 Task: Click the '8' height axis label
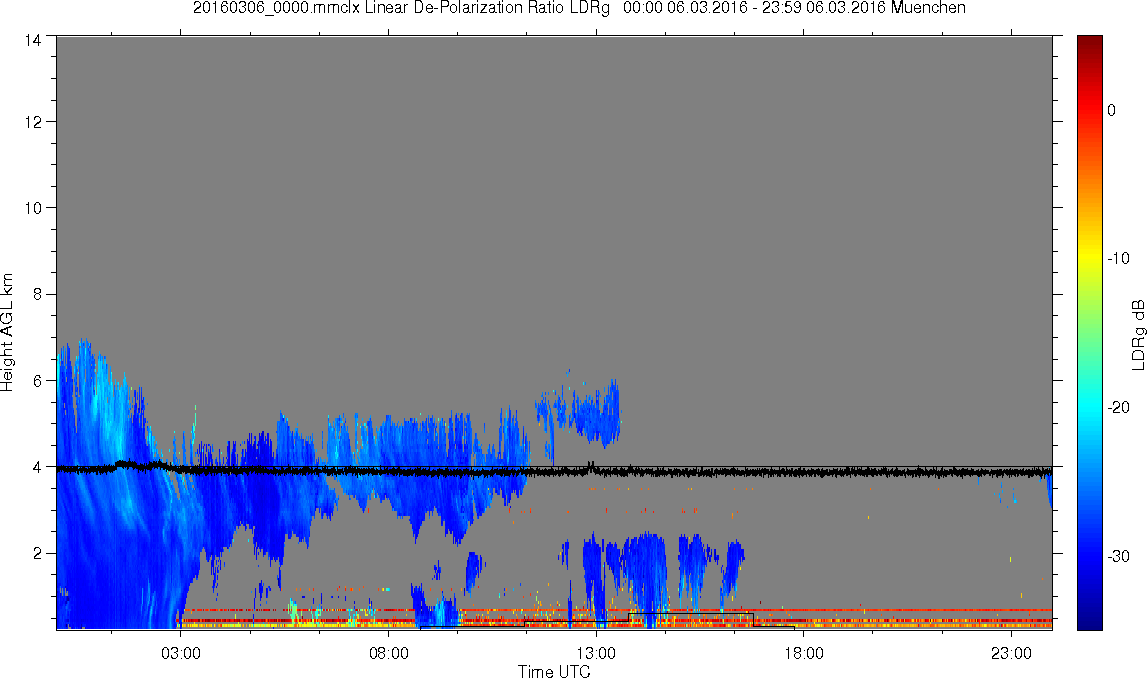37,294
